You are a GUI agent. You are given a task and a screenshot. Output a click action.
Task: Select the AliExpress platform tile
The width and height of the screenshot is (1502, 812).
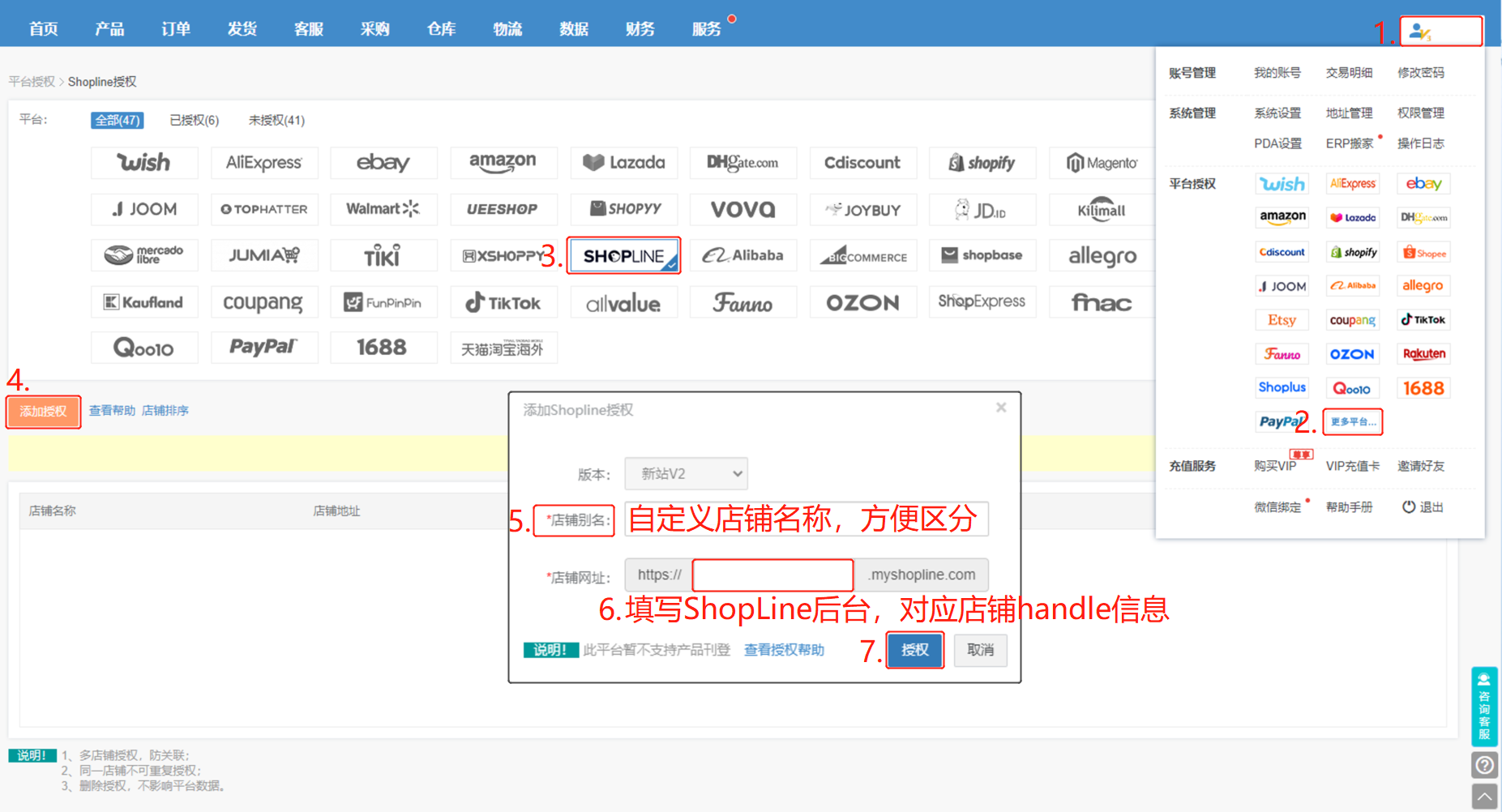point(264,163)
